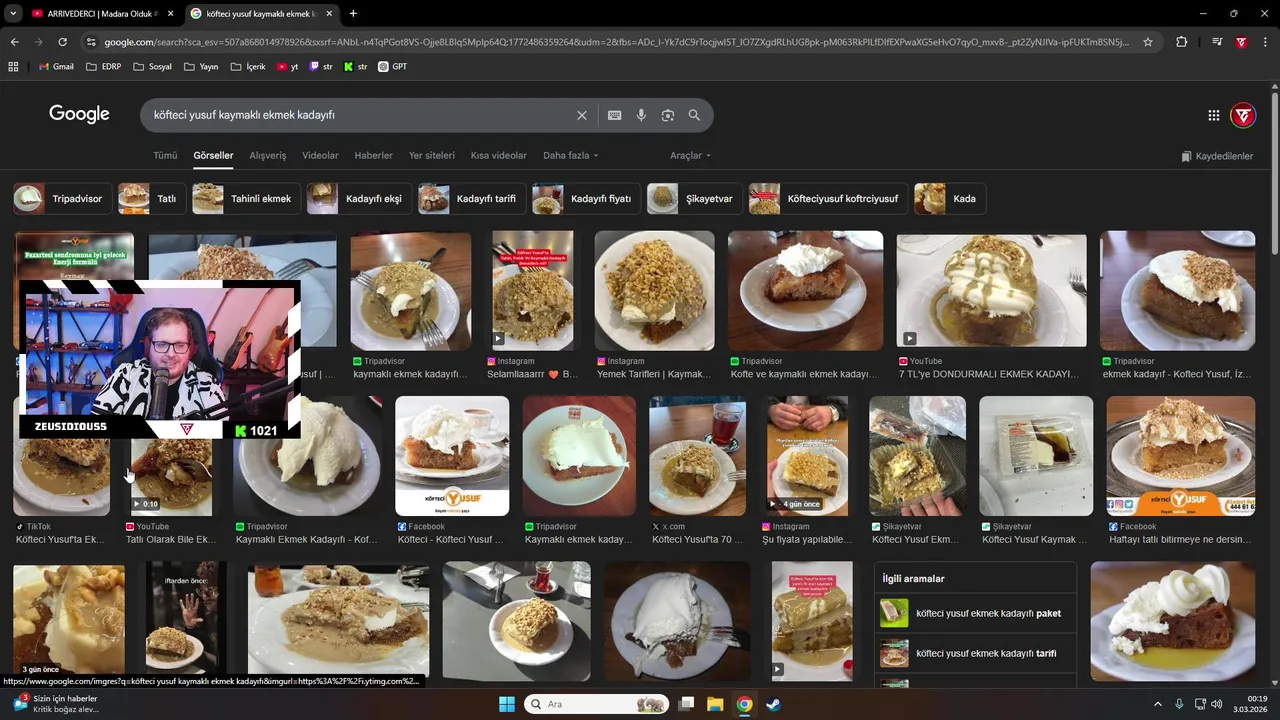1280x720 pixels.
Task: Bookmark this page with the star icon
Action: tap(1148, 42)
